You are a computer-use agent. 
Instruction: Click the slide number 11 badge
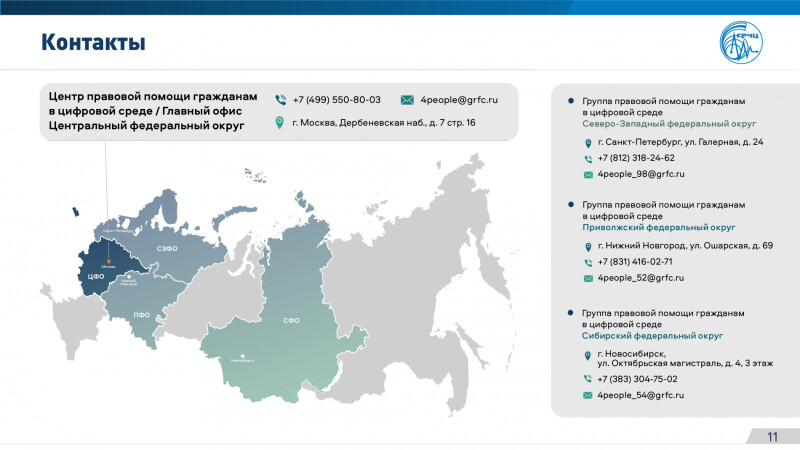[771, 436]
